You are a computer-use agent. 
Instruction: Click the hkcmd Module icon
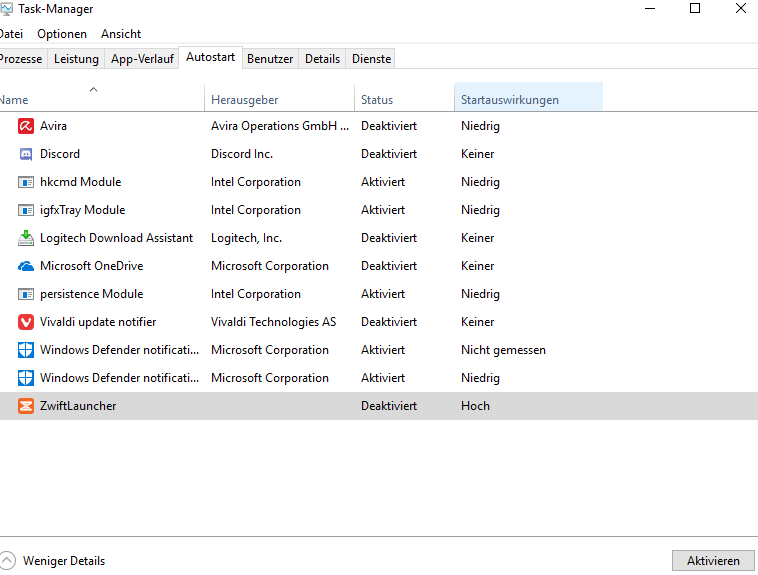tap(26, 182)
